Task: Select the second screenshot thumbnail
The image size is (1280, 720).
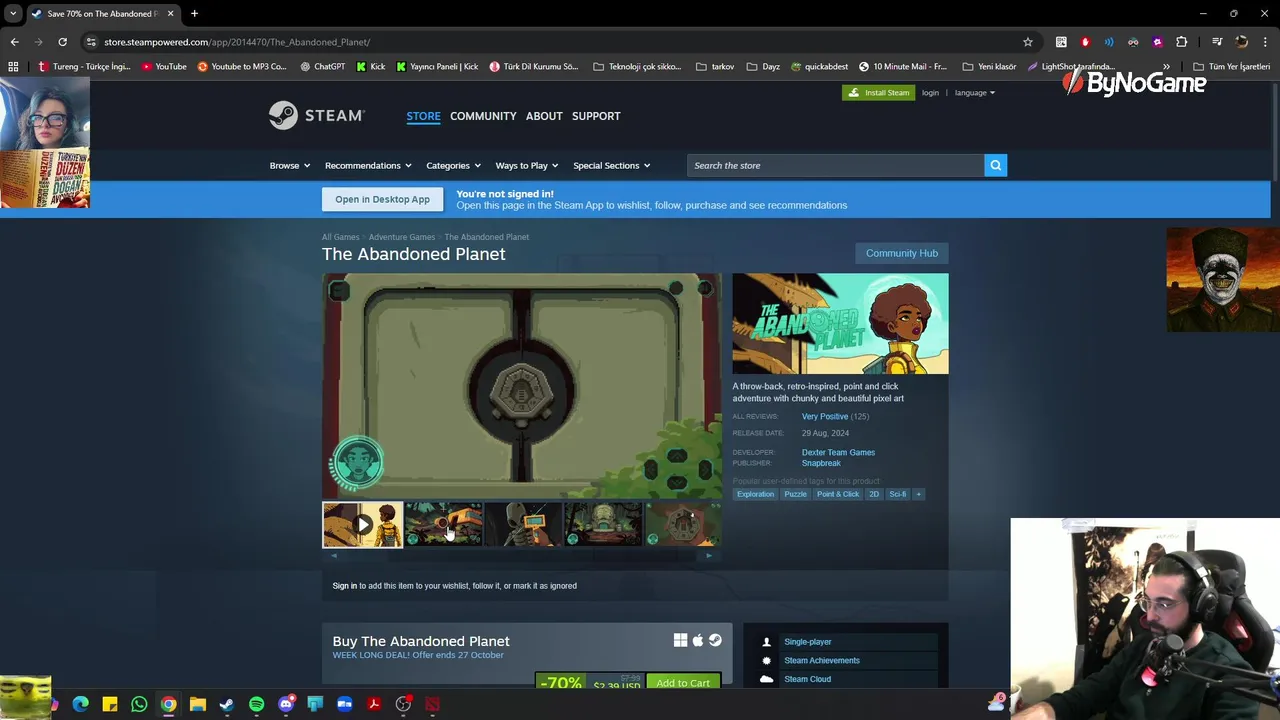Action: pos(443,525)
